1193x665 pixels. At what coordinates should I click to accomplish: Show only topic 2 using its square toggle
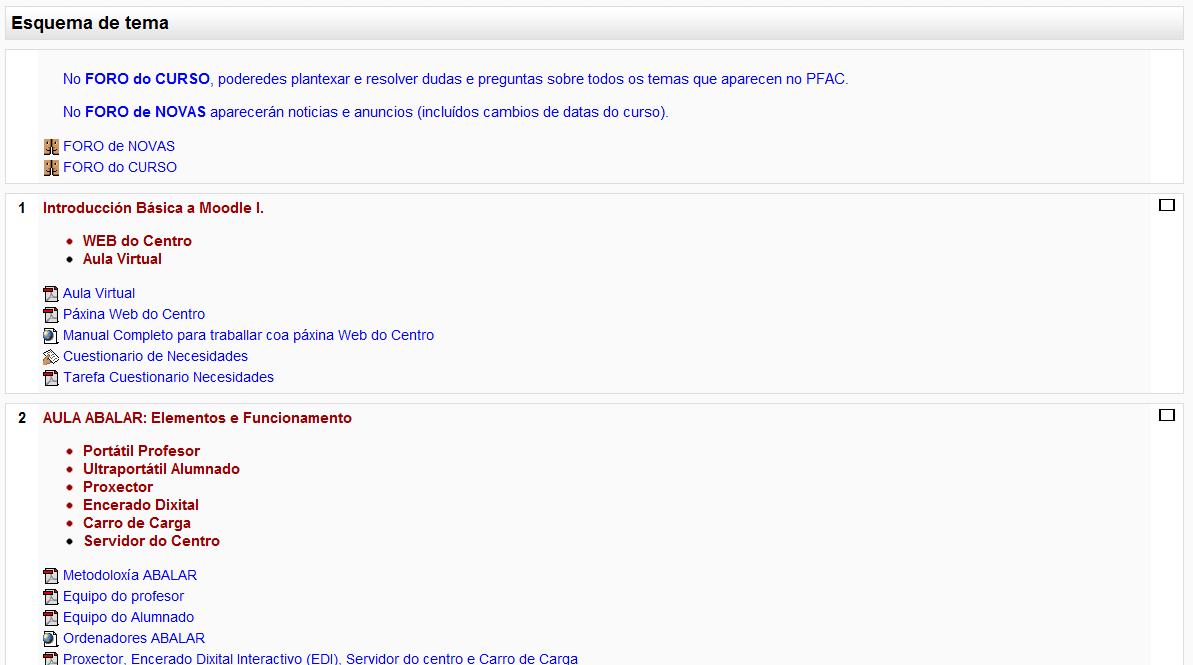tap(1166, 416)
